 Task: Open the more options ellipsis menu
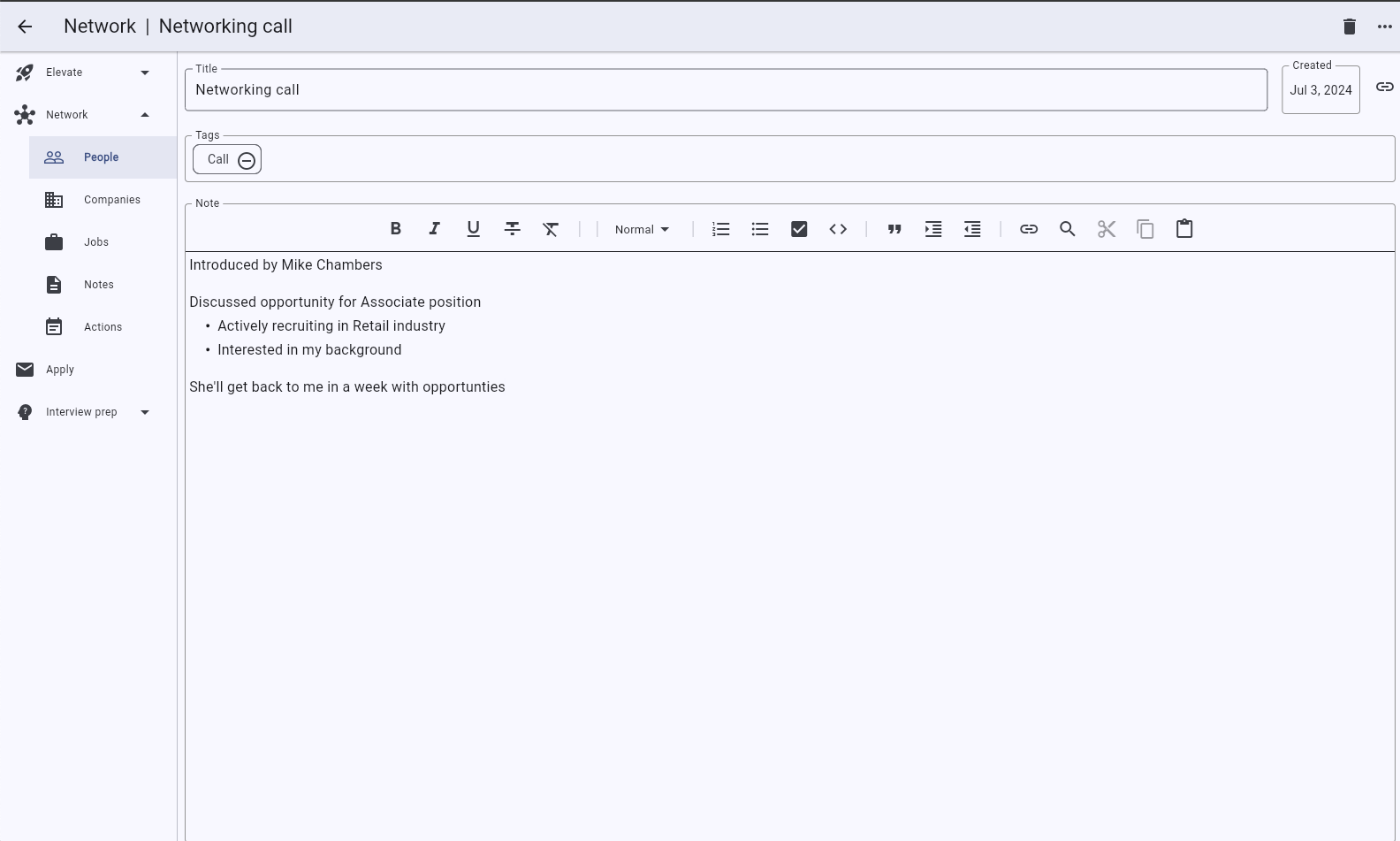(1384, 27)
